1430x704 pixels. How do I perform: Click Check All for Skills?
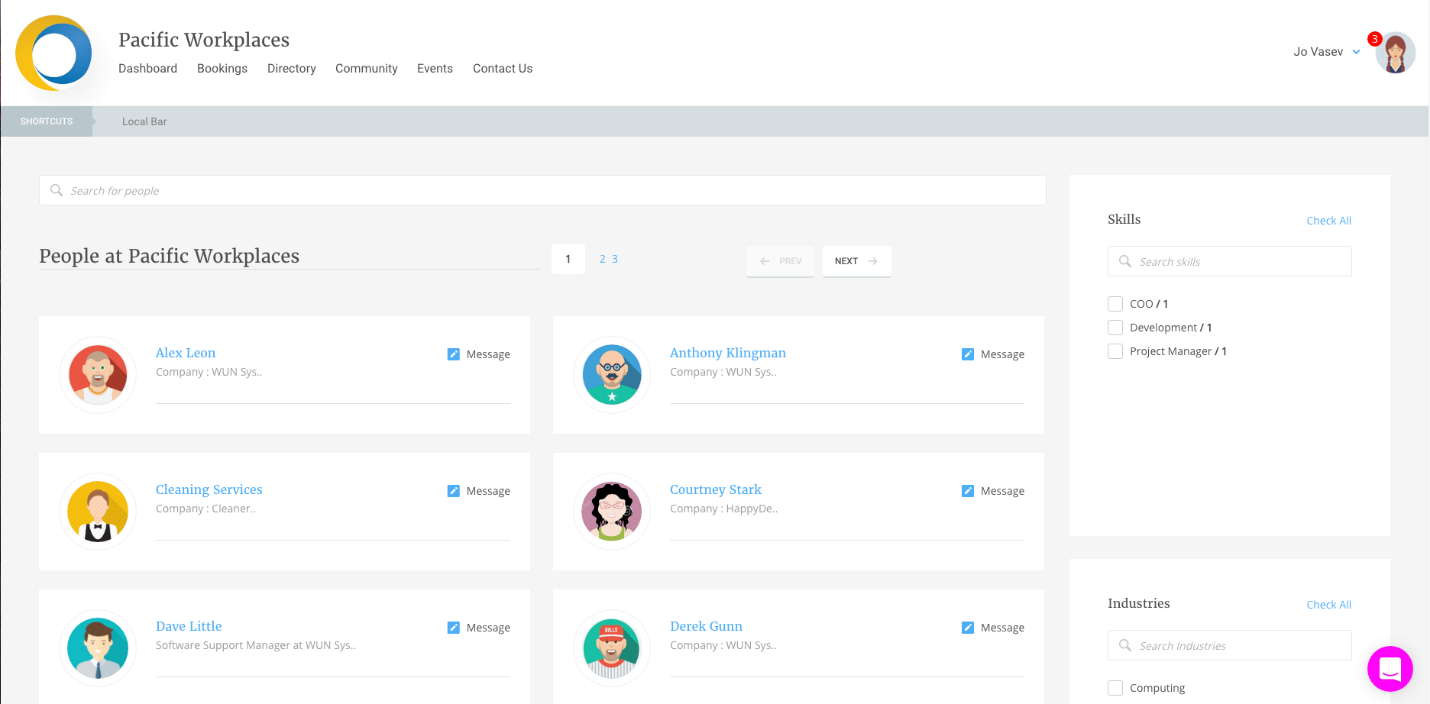pos(1328,220)
